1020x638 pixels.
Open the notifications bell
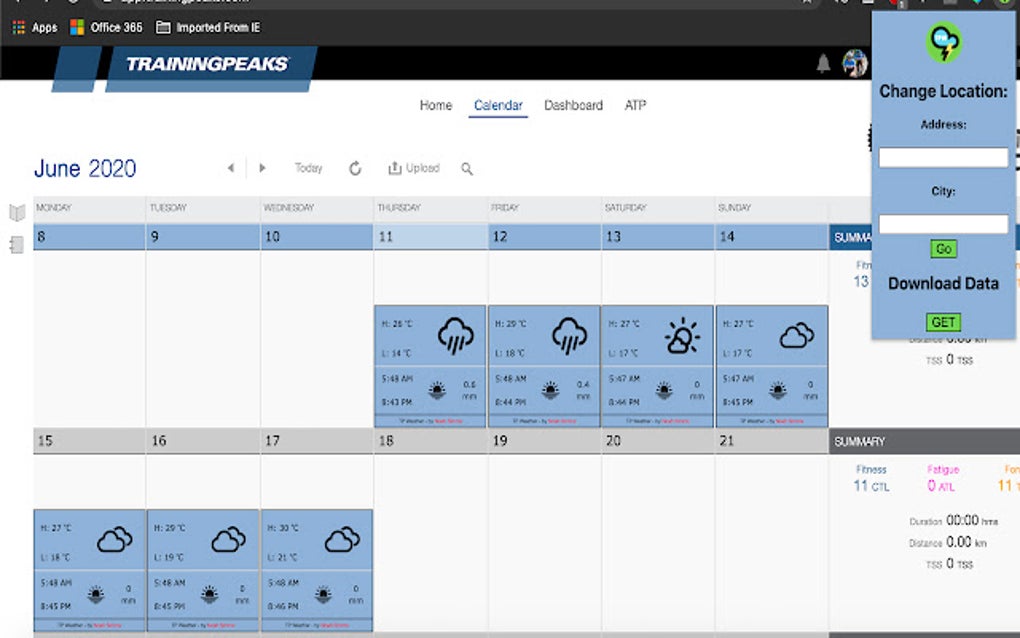coord(823,63)
